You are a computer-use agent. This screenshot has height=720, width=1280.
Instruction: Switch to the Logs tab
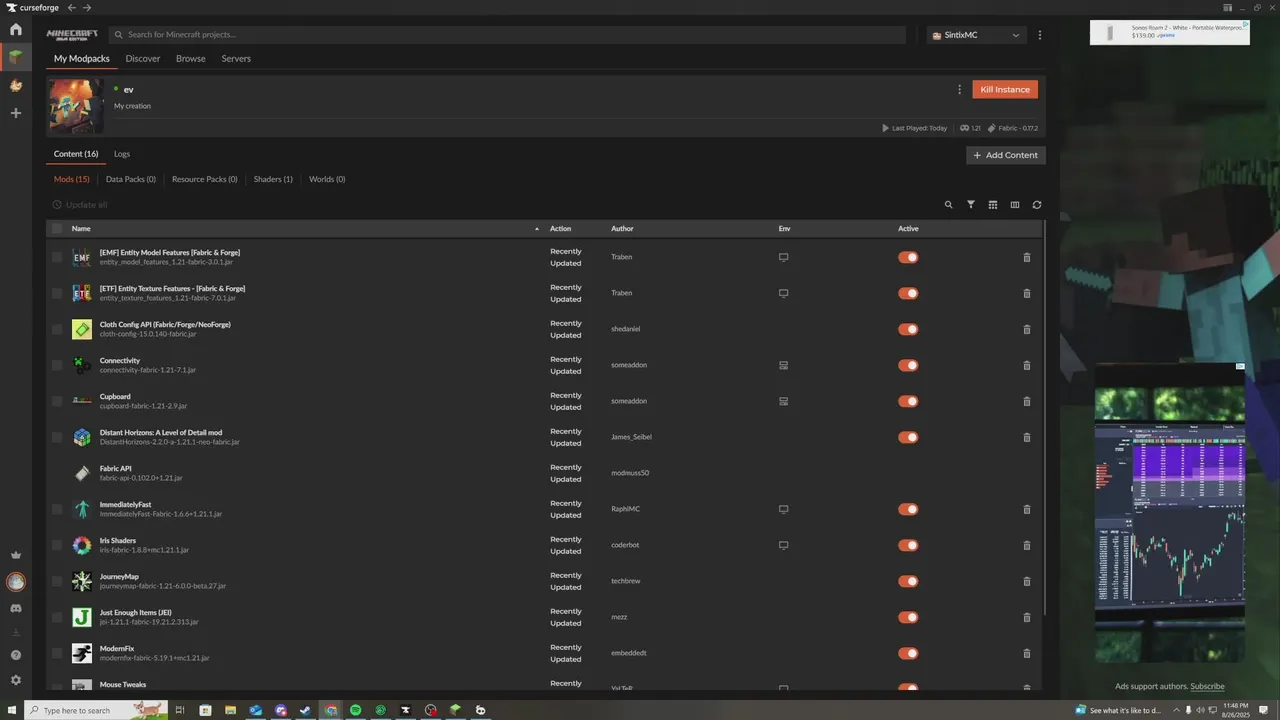click(x=122, y=154)
